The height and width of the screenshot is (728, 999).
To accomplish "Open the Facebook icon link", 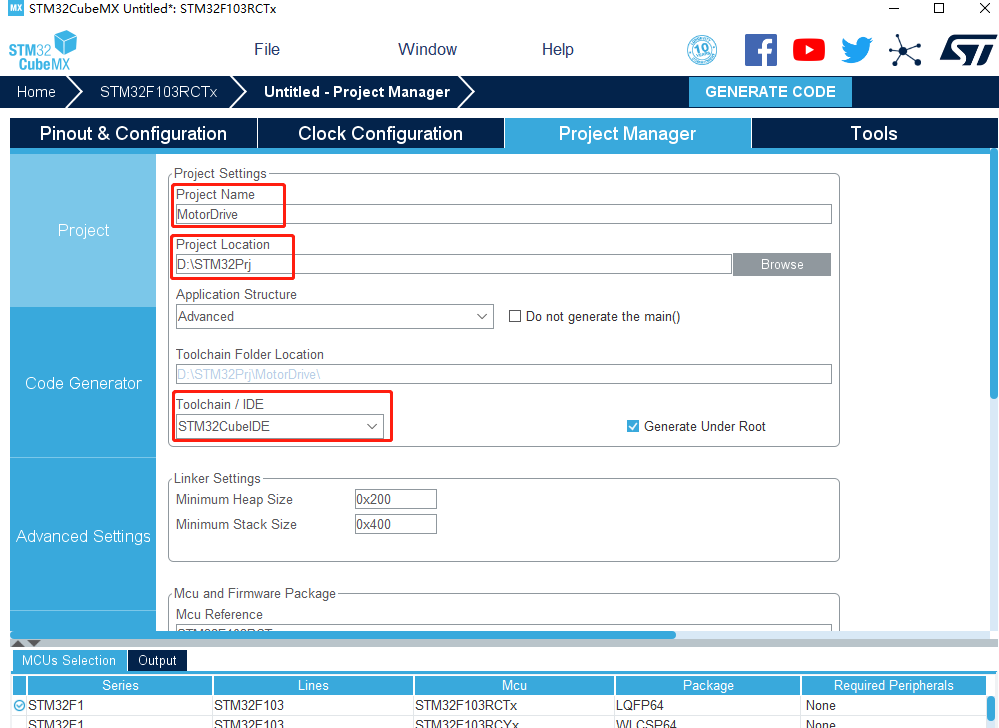I will coord(761,50).
